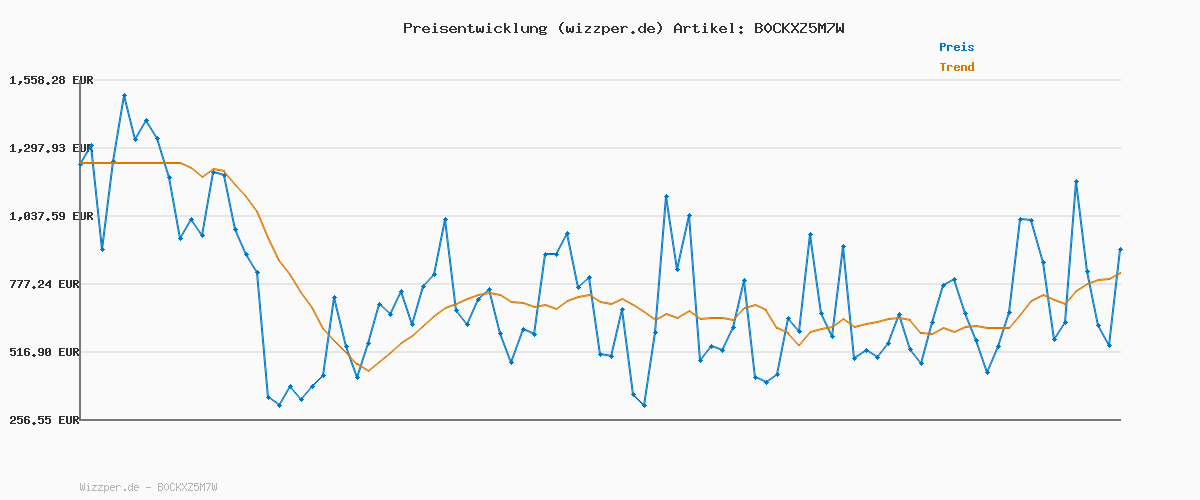
Task: Click the orange Trend legend label
Action: point(956,67)
